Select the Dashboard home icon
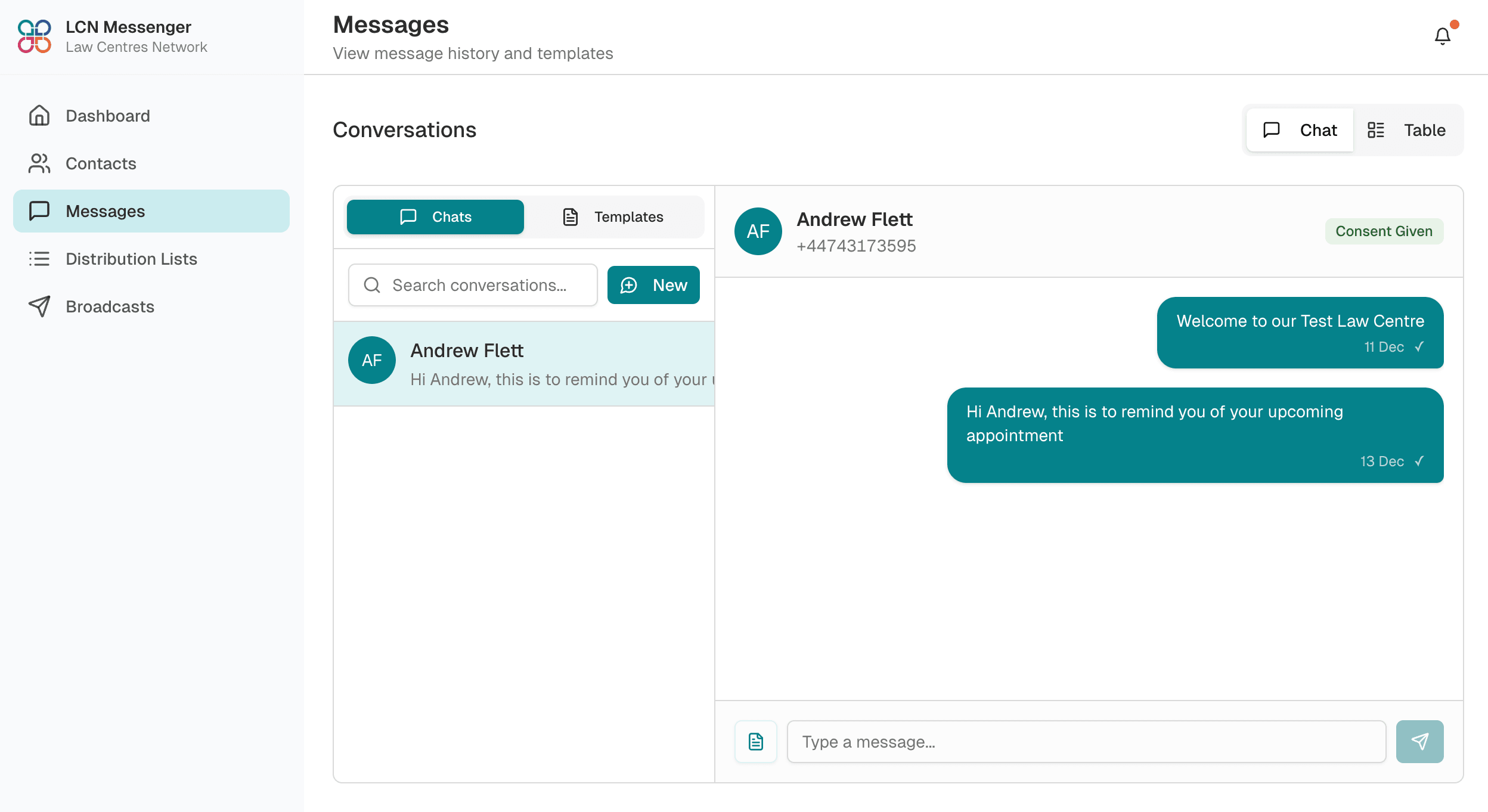The height and width of the screenshot is (812, 1488). [x=39, y=115]
